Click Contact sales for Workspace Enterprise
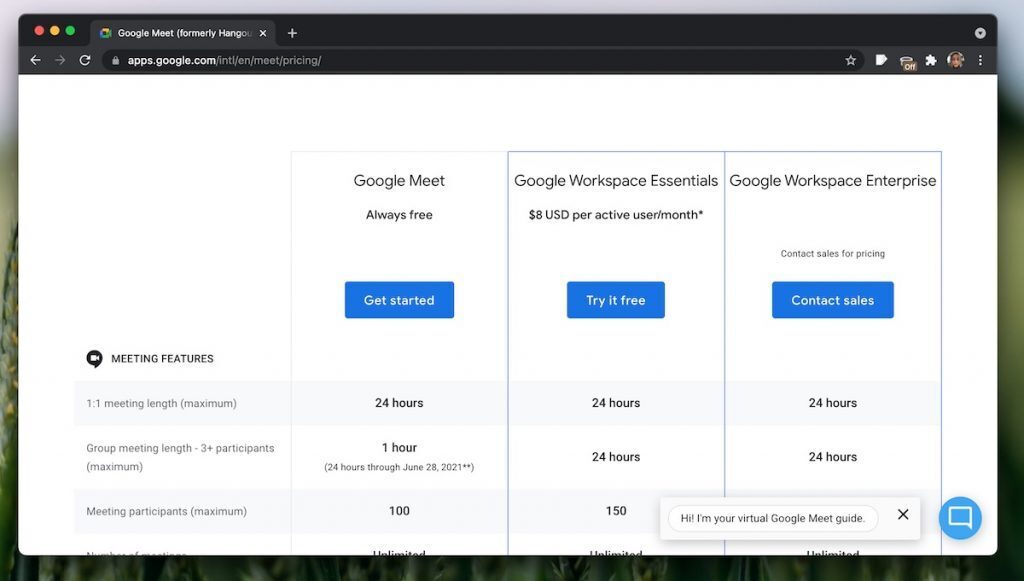Image resolution: width=1024 pixels, height=581 pixels. (832, 300)
